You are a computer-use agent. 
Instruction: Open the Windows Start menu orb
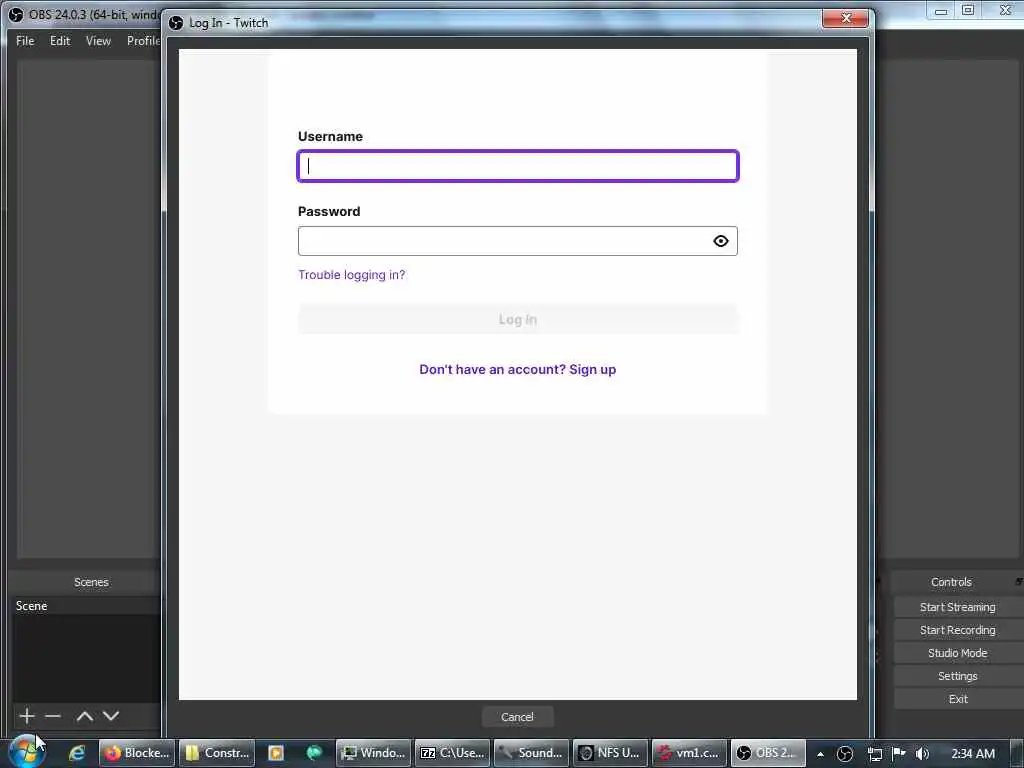point(26,752)
